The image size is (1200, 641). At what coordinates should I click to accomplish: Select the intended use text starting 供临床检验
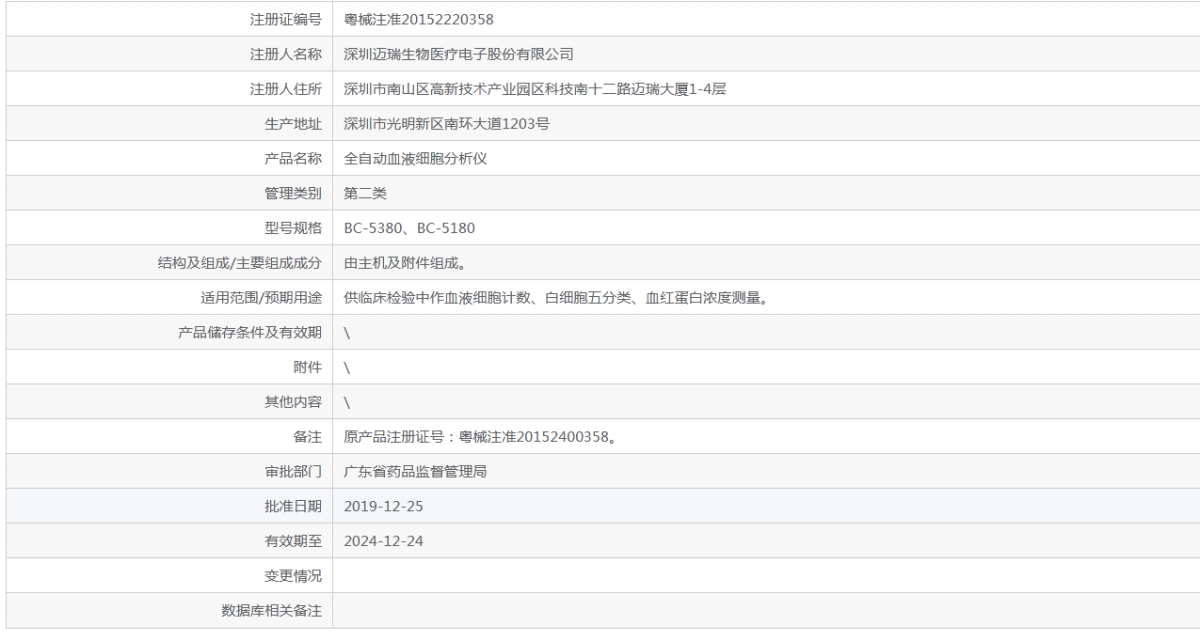555,297
